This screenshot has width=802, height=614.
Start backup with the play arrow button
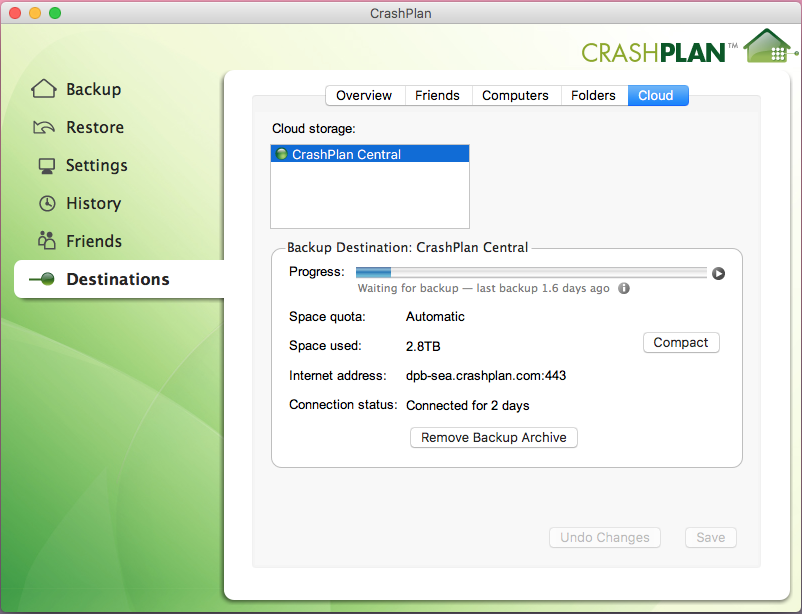(x=718, y=273)
